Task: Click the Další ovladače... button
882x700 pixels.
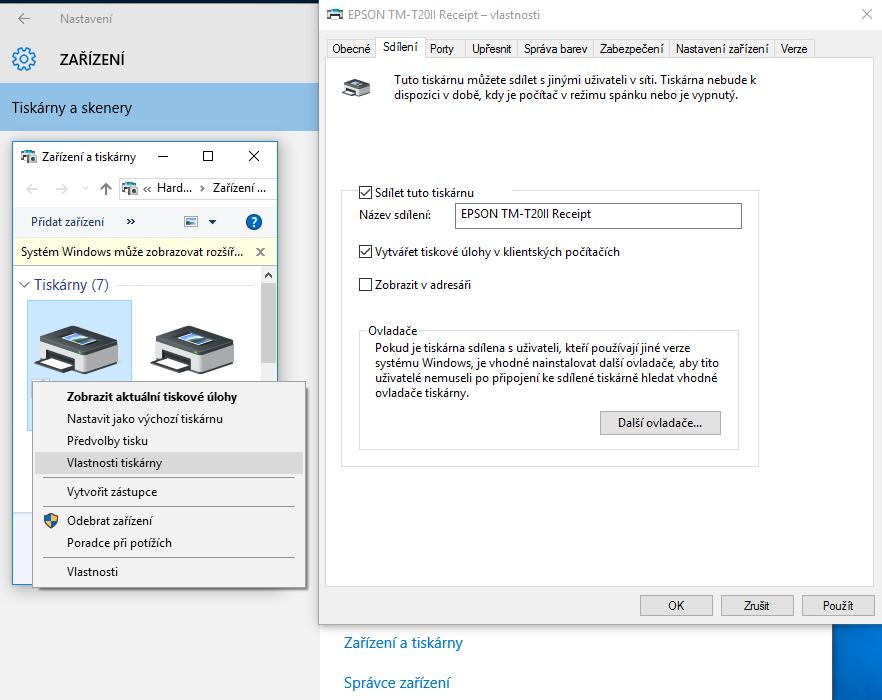Action: [x=660, y=423]
